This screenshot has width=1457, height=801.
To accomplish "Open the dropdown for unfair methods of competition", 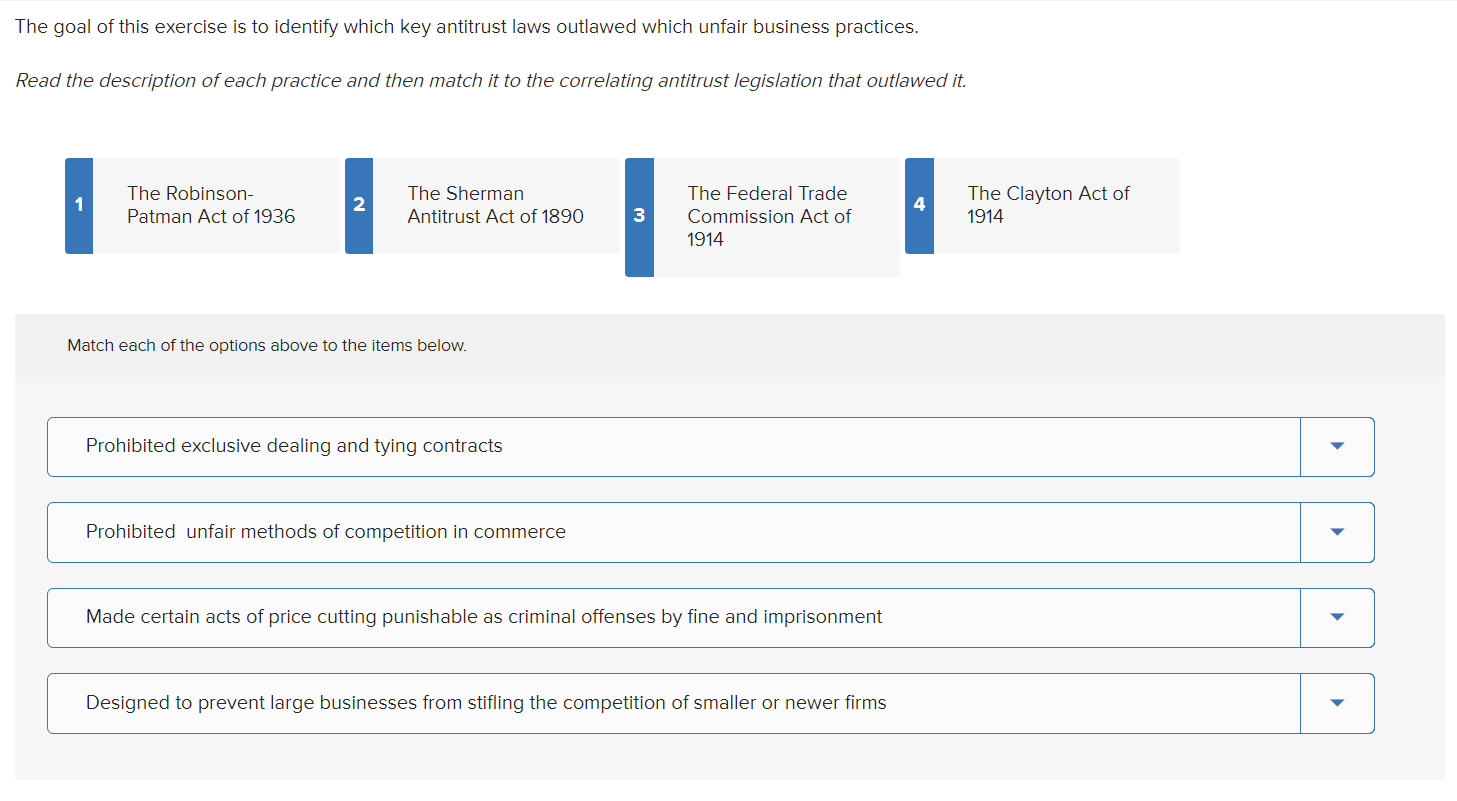I will click(1337, 532).
